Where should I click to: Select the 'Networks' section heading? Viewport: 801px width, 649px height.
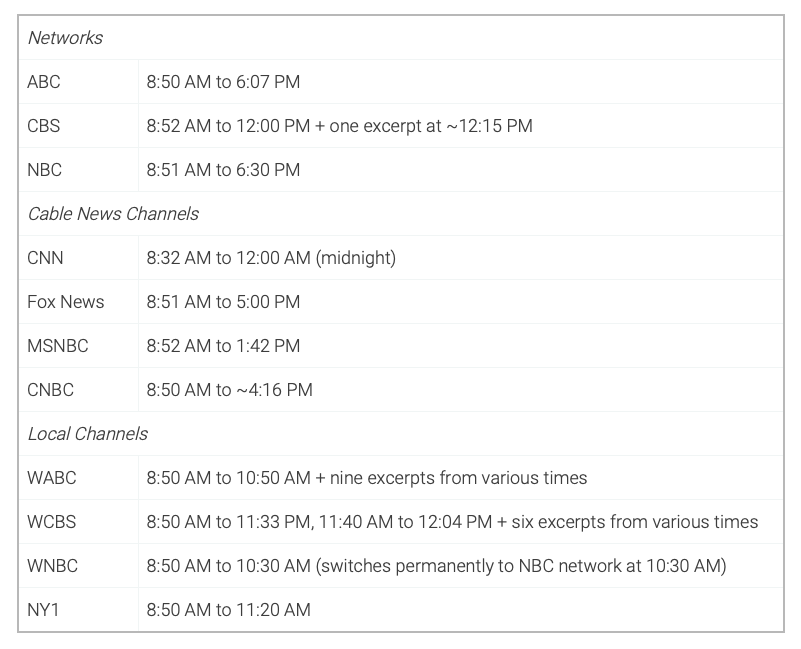point(65,38)
